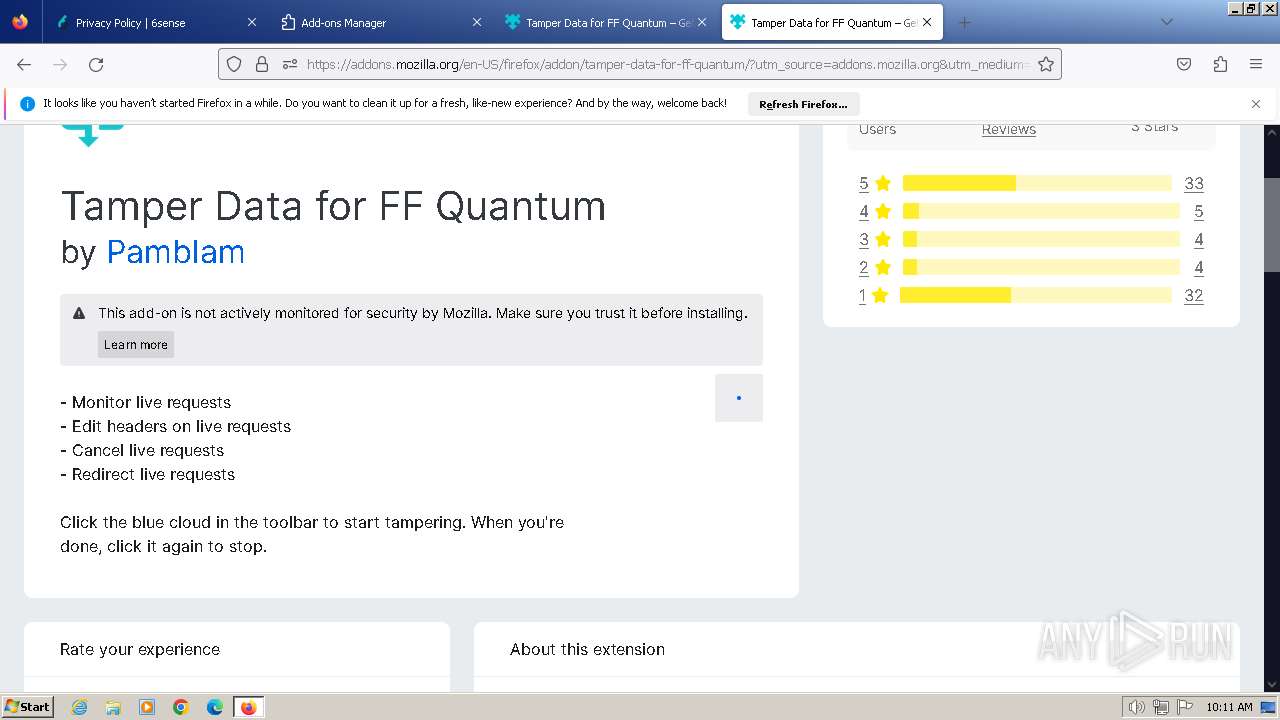Viewport: 1280px width, 720px height.
Task: Click the warning triangle icon
Action: [79, 313]
